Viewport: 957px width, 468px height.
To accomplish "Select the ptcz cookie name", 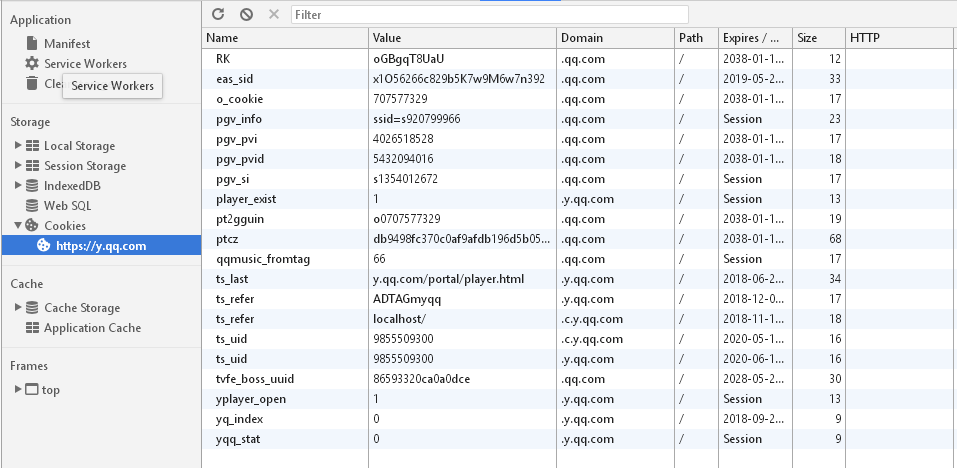I will [227, 239].
